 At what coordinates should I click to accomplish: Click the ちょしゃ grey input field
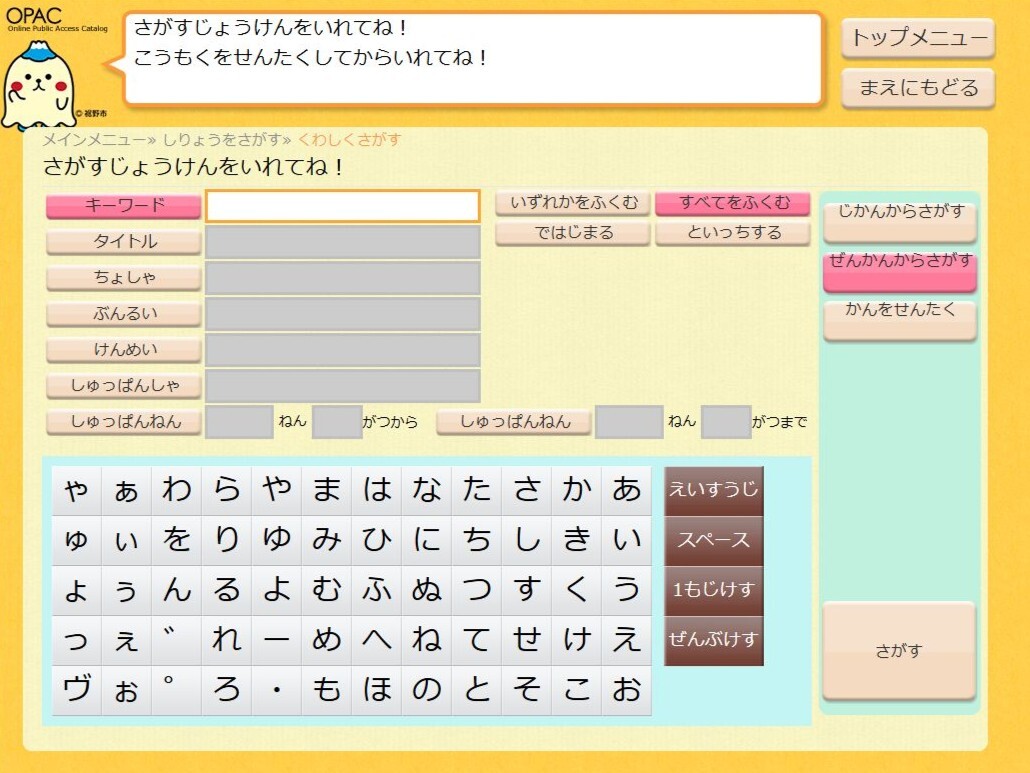343,278
